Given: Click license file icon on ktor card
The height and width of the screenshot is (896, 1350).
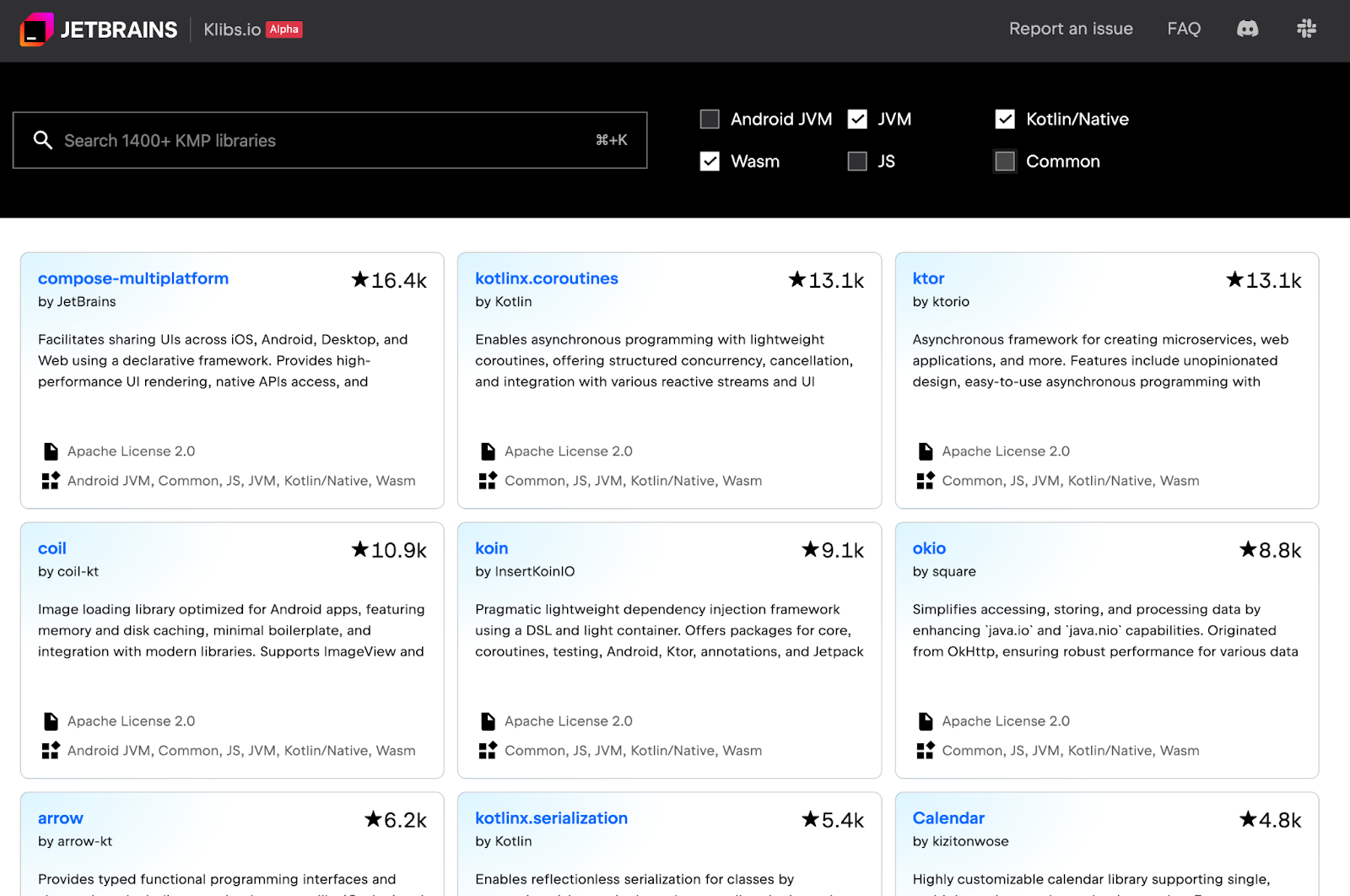Looking at the screenshot, I should point(926,451).
